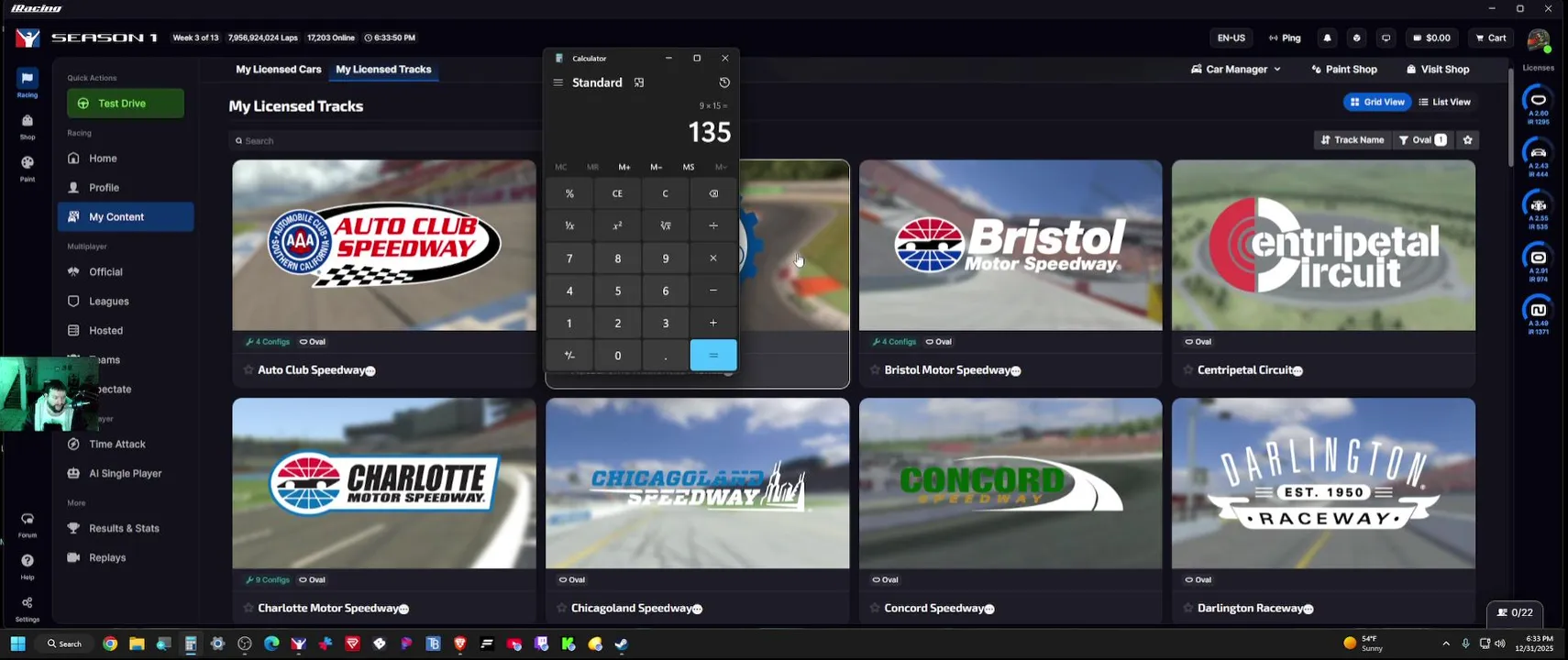Open the Paint sidebar icon
The image size is (1568, 660).
pyautogui.click(x=28, y=168)
